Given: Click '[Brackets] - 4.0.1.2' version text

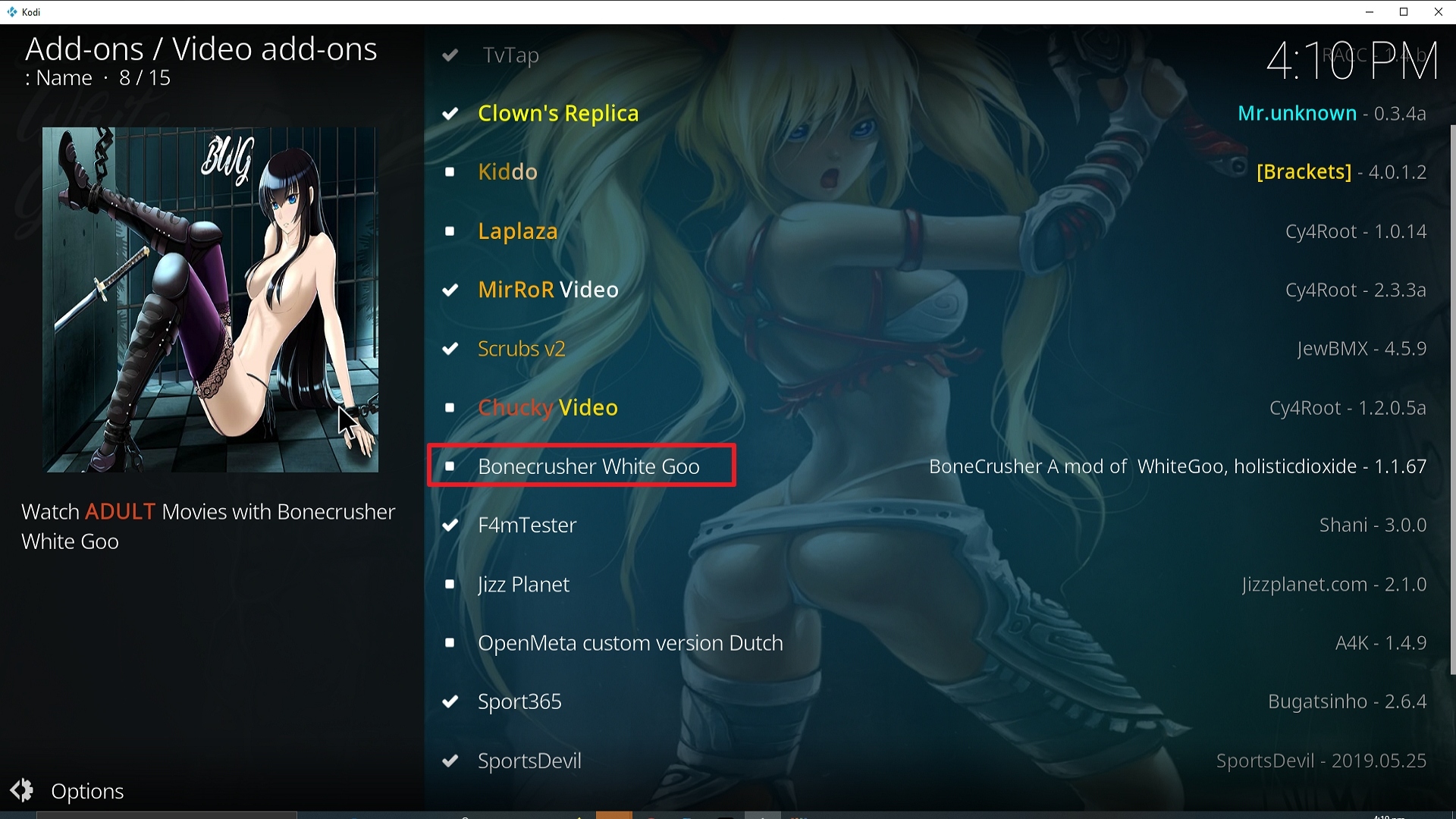Looking at the screenshot, I should [1341, 172].
